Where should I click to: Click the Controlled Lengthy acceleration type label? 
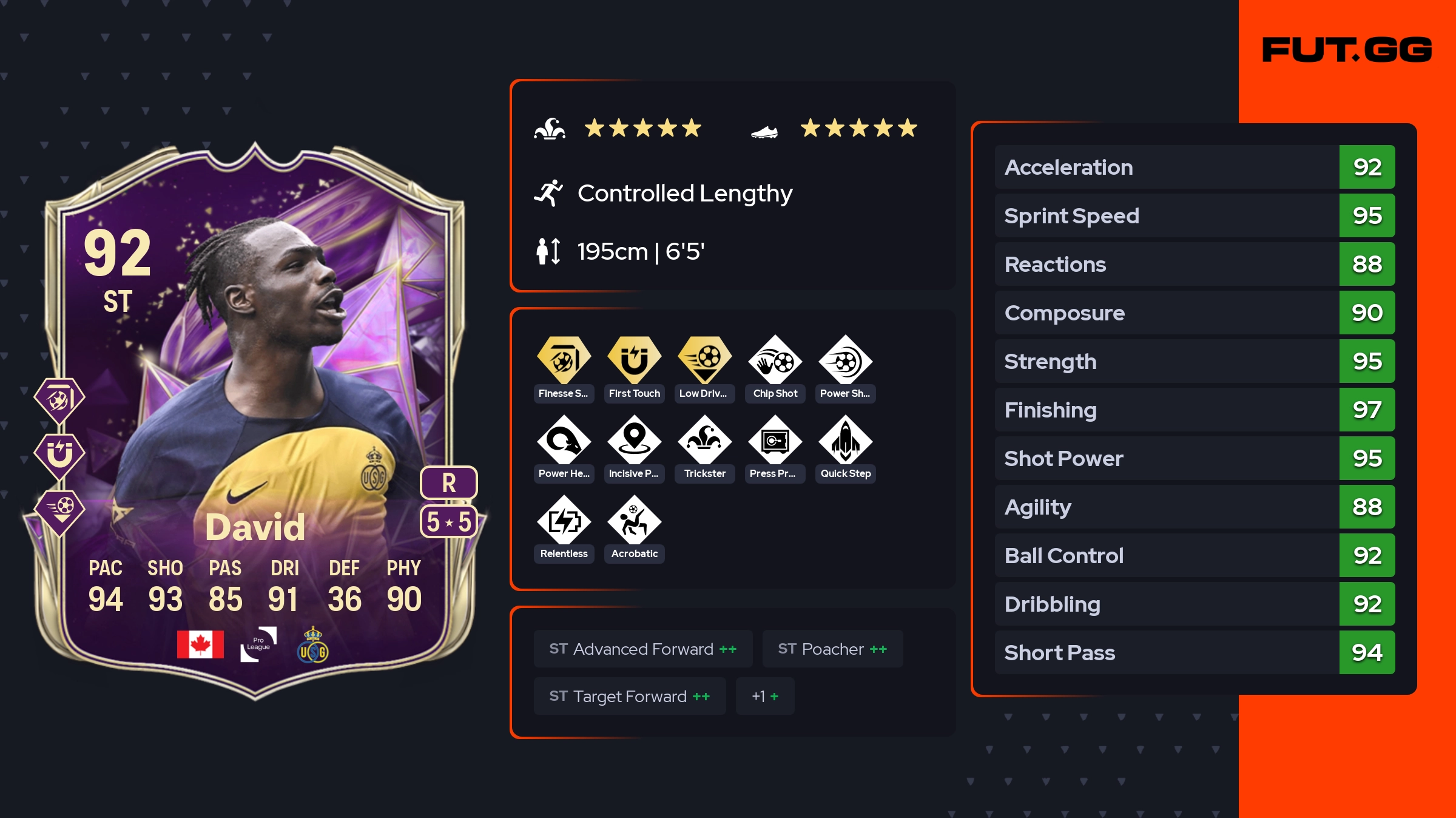pyautogui.click(x=685, y=194)
